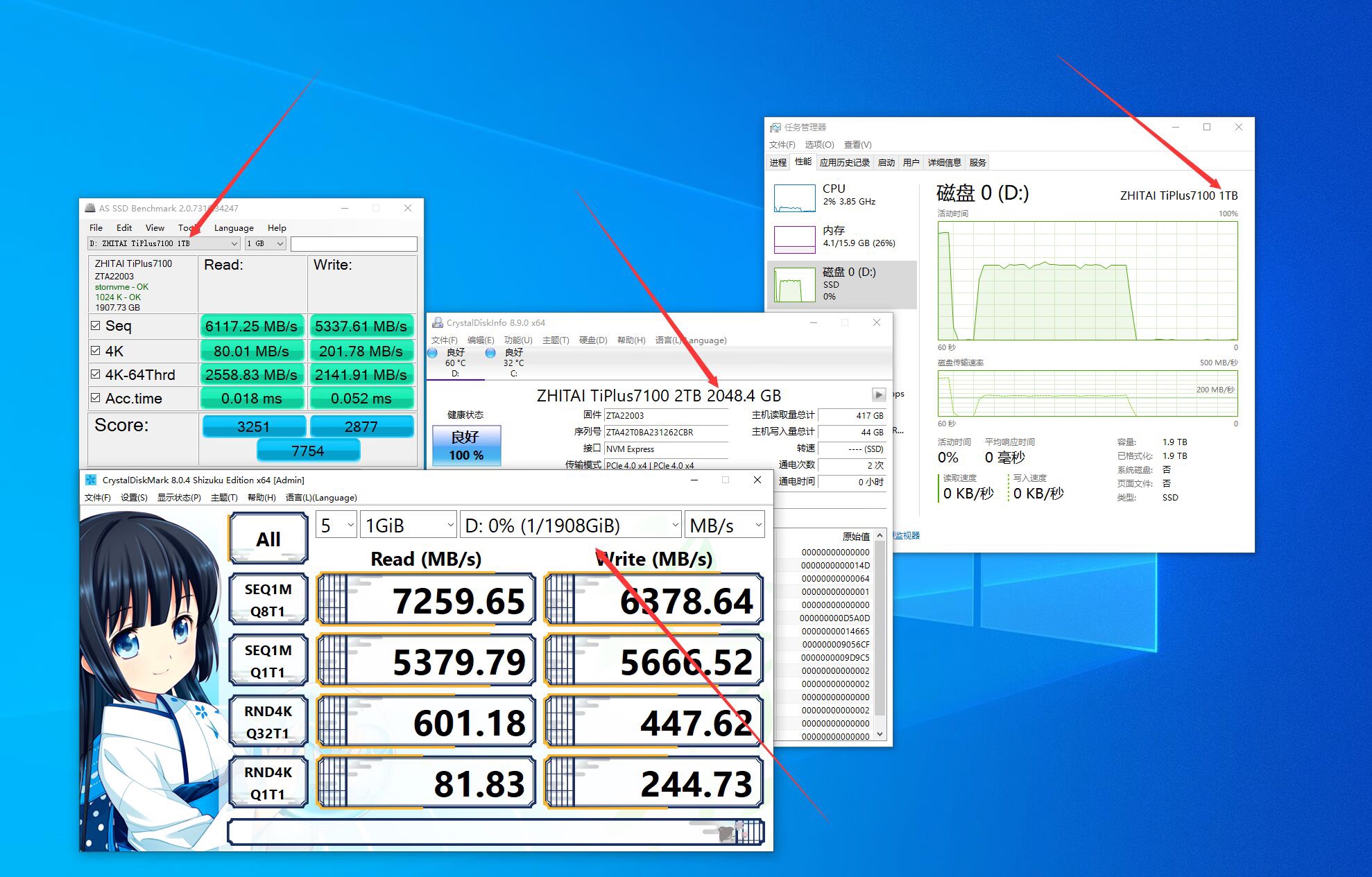1372x877 pixels.
Task: Click AS SSD empty text field
Action: point(354,243)
